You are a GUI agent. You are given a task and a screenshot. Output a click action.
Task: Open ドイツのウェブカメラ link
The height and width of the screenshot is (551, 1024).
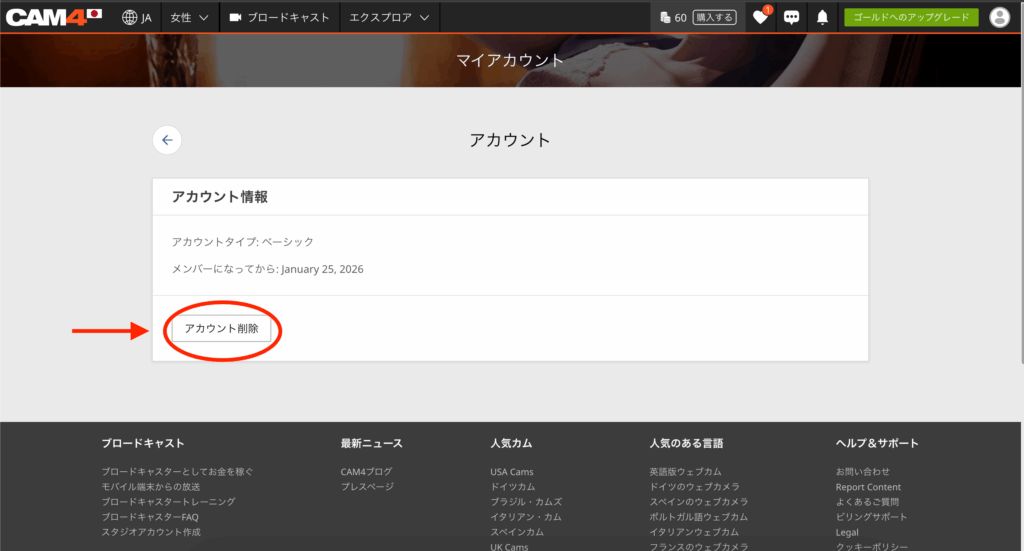point(694,486)
